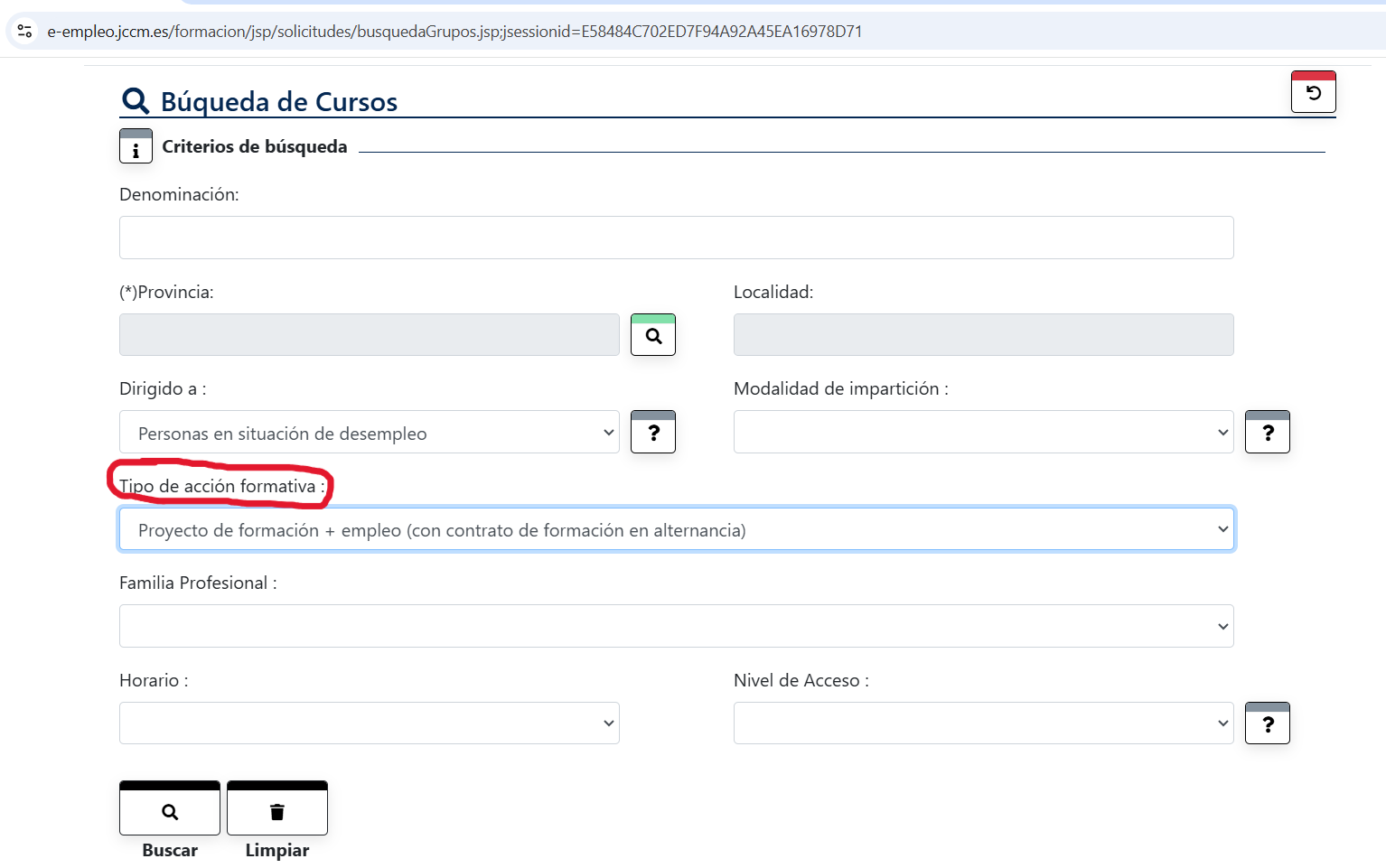
Task: Open the help question mark next to Dirigido a
Action: click(x=653, y=432)
